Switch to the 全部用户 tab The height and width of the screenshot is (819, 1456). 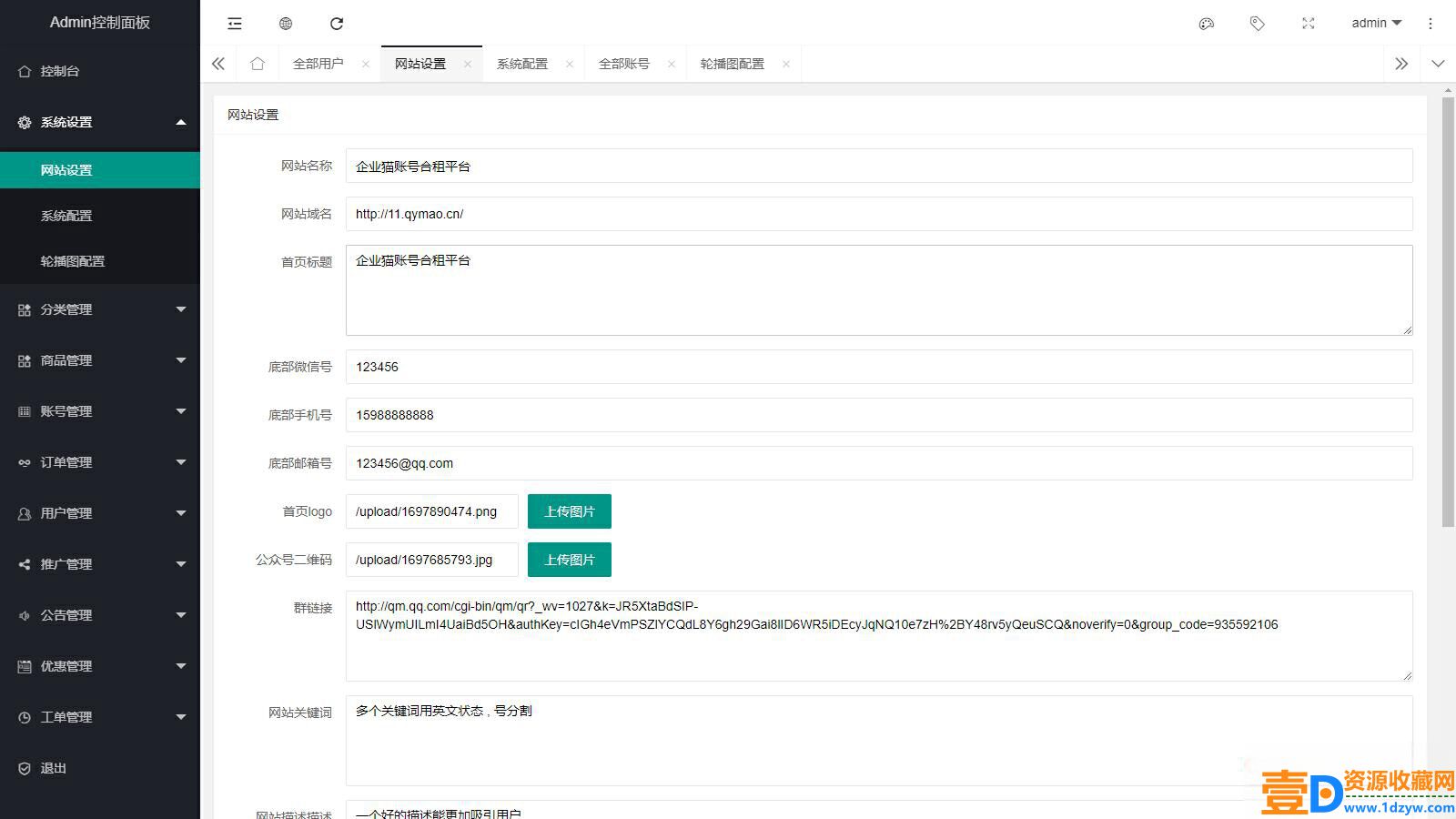pyautogui.click(x=318, y=64)
